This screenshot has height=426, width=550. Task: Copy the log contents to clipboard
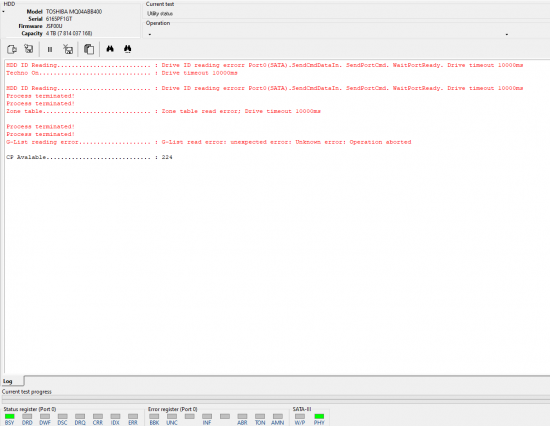89,49
